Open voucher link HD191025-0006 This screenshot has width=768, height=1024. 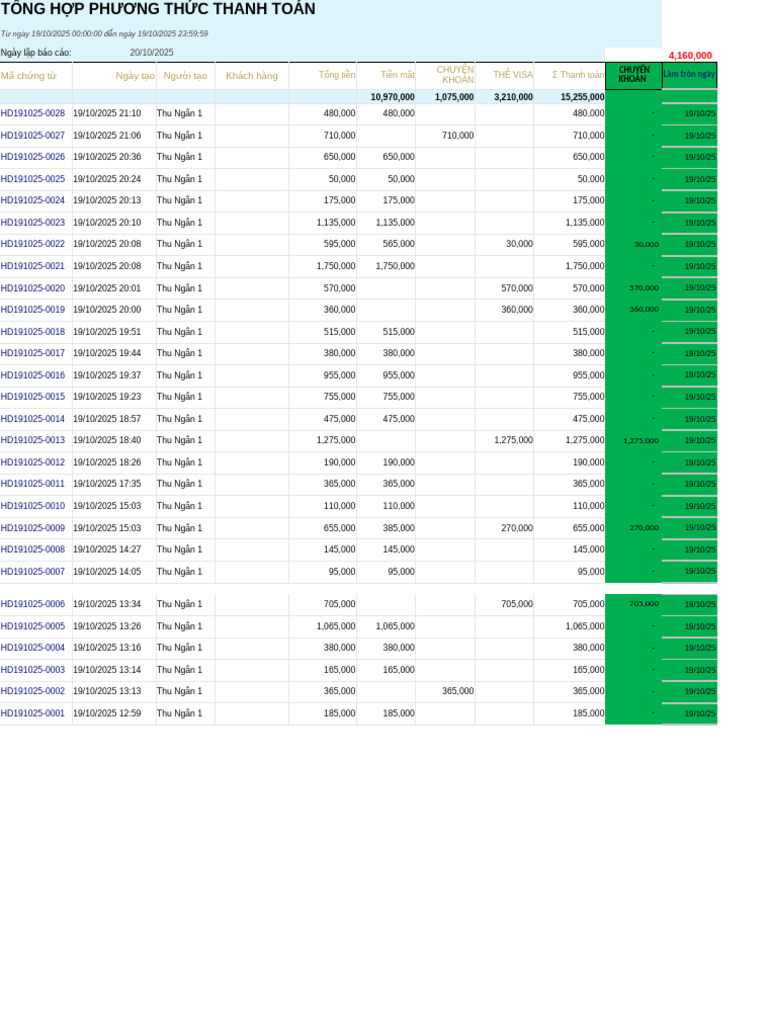(x=33, y=604)
